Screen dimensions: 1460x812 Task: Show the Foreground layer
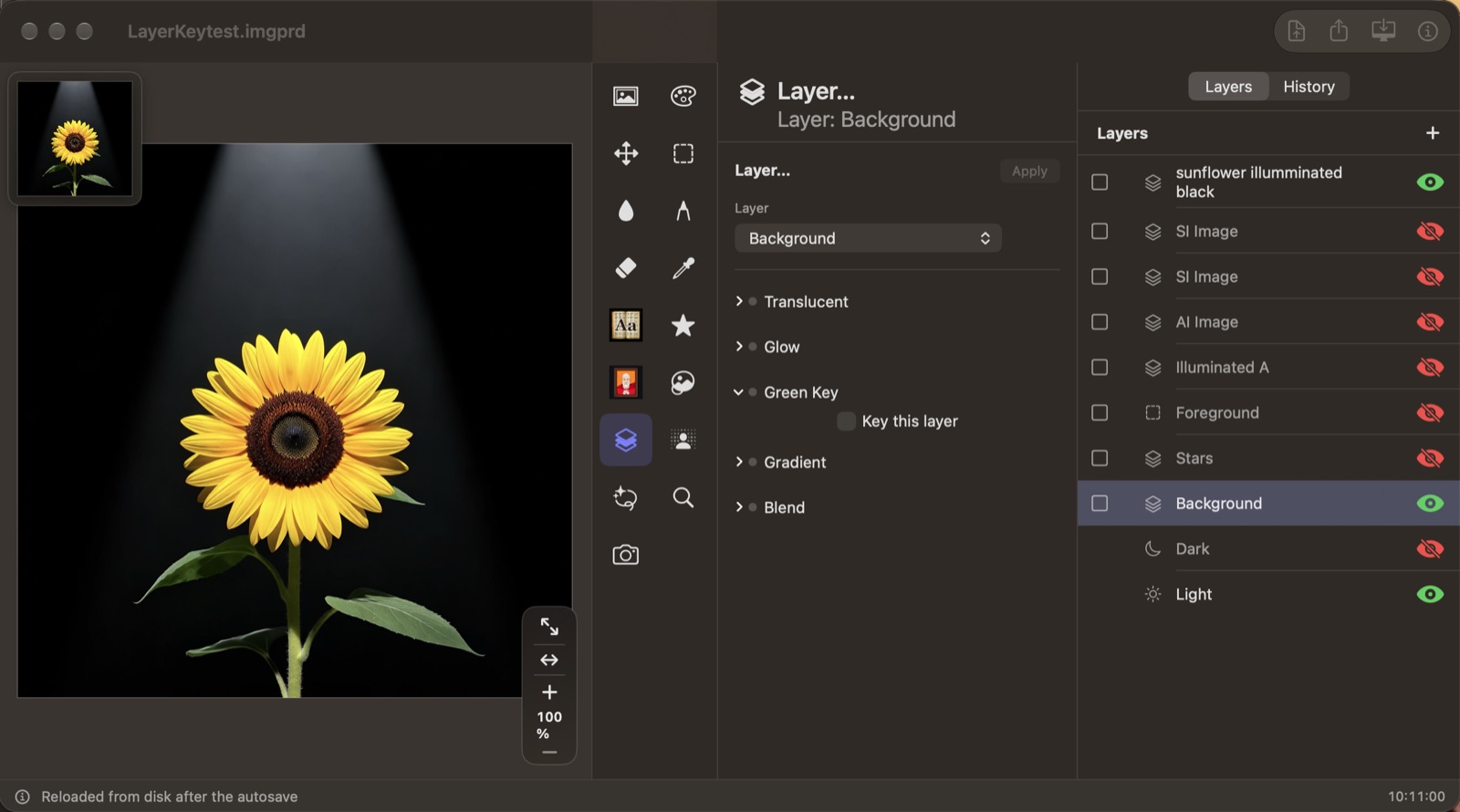pyautogui.click(x=1430, y=412)
